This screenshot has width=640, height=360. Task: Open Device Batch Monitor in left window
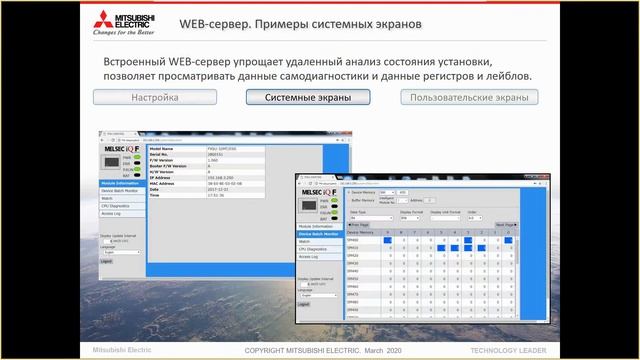pos(122,191)
